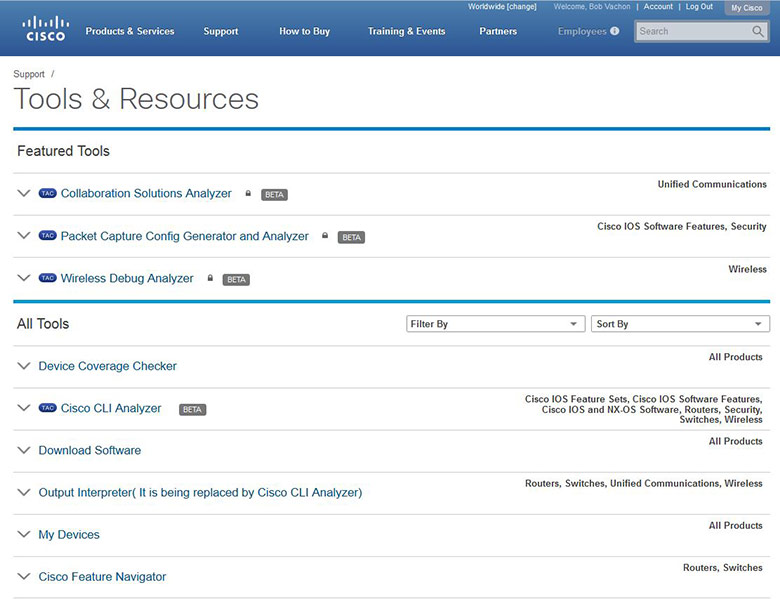
Task: Open the Training & Events menu
Action: [x=406, y=31]
